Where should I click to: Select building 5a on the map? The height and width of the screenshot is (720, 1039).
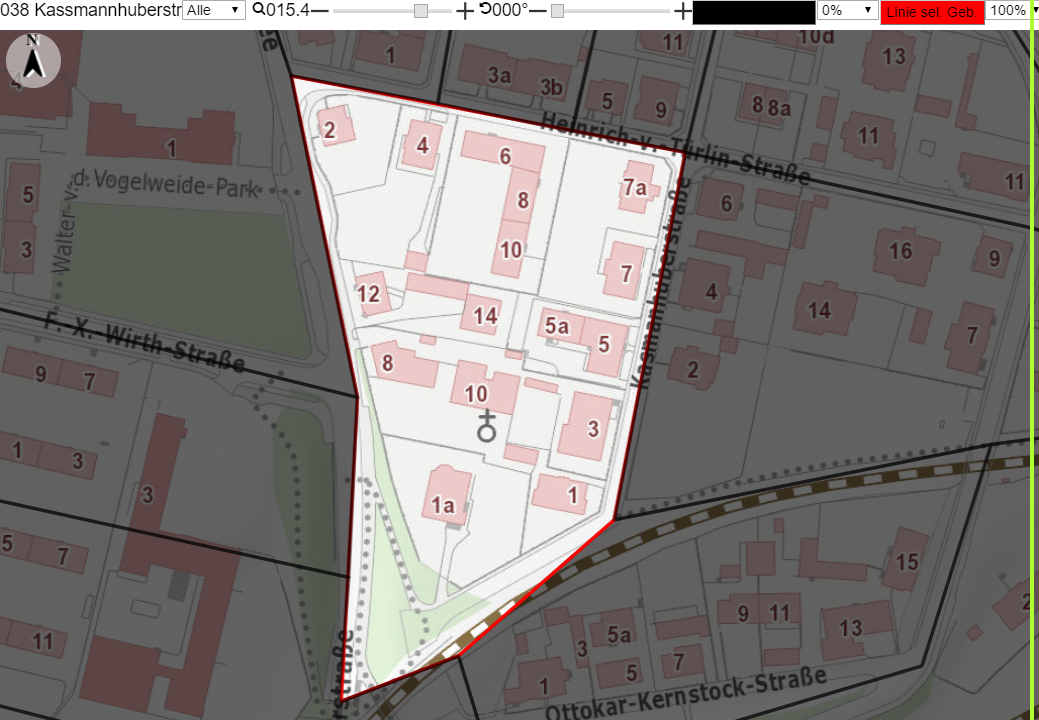(559, 326)
